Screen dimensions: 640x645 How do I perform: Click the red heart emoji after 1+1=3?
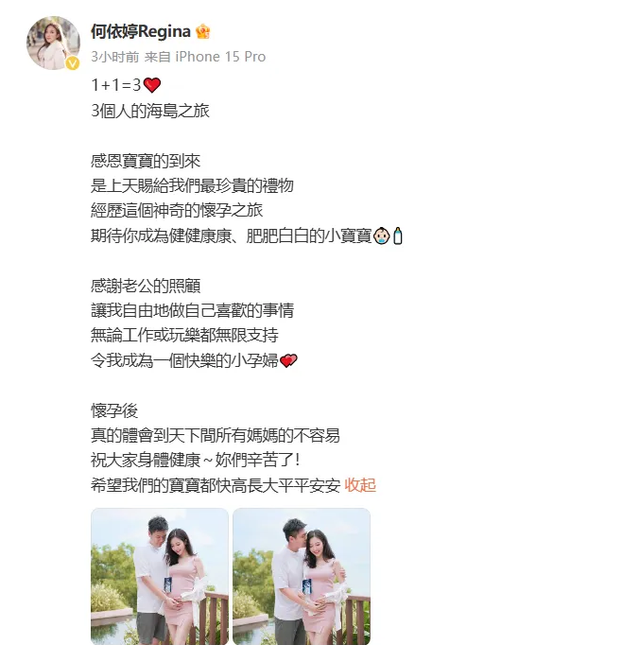tap(152, 85)
